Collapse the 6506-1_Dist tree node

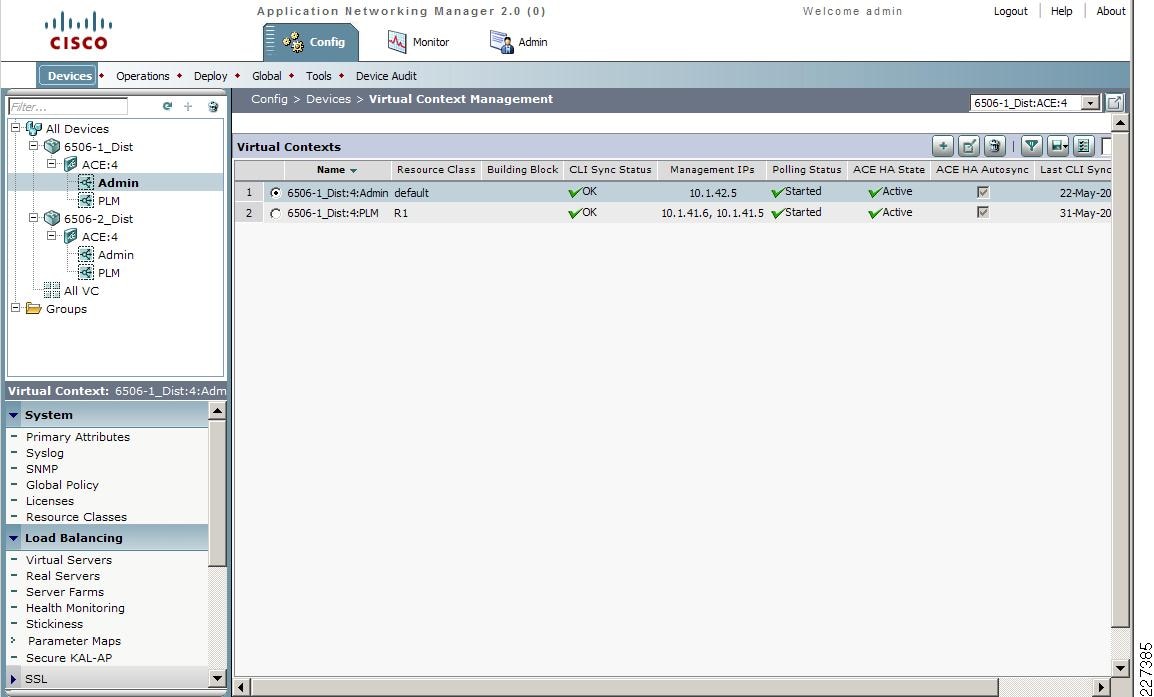click(33, 146)
